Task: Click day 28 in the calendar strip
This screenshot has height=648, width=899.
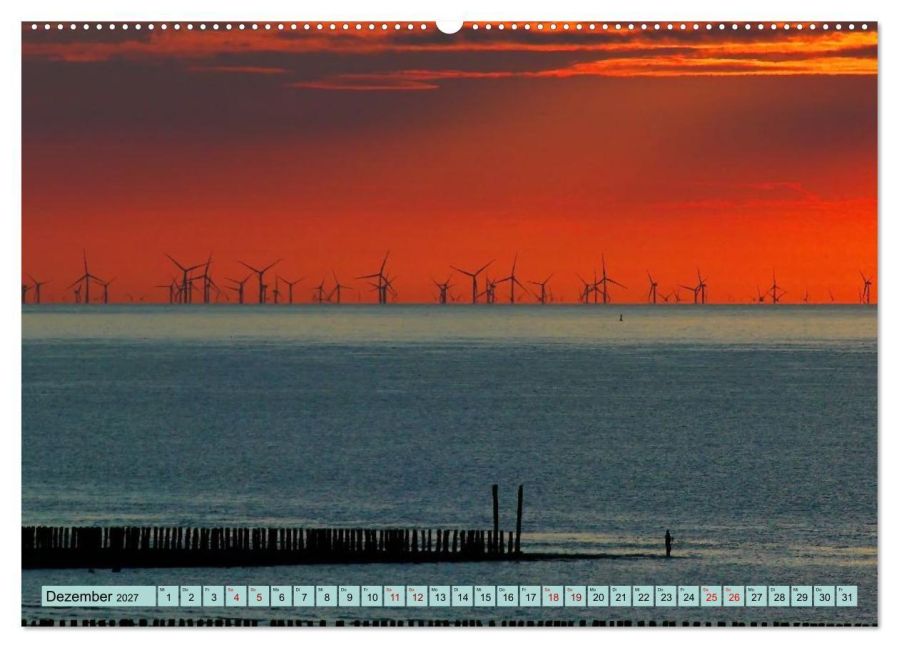Action: (780, 596)
